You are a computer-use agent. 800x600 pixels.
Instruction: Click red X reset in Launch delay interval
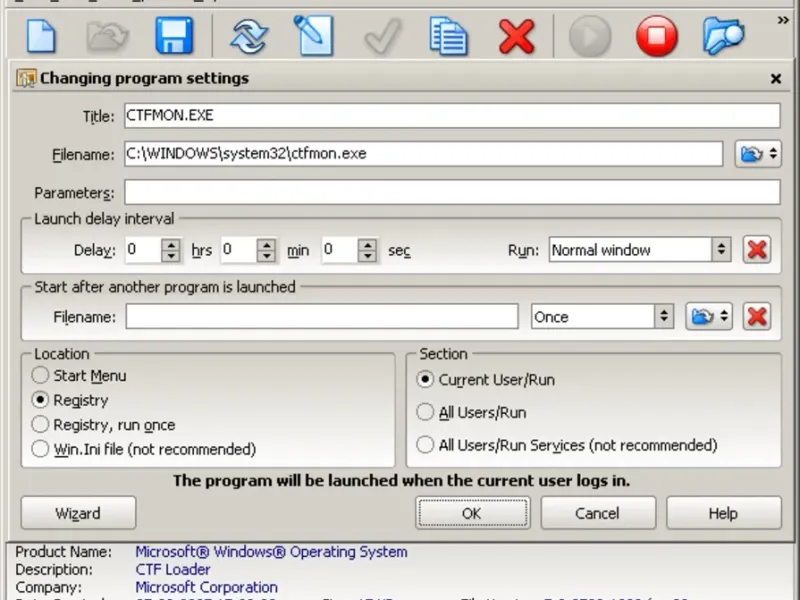pyautogui.click(x=757, y=249)
